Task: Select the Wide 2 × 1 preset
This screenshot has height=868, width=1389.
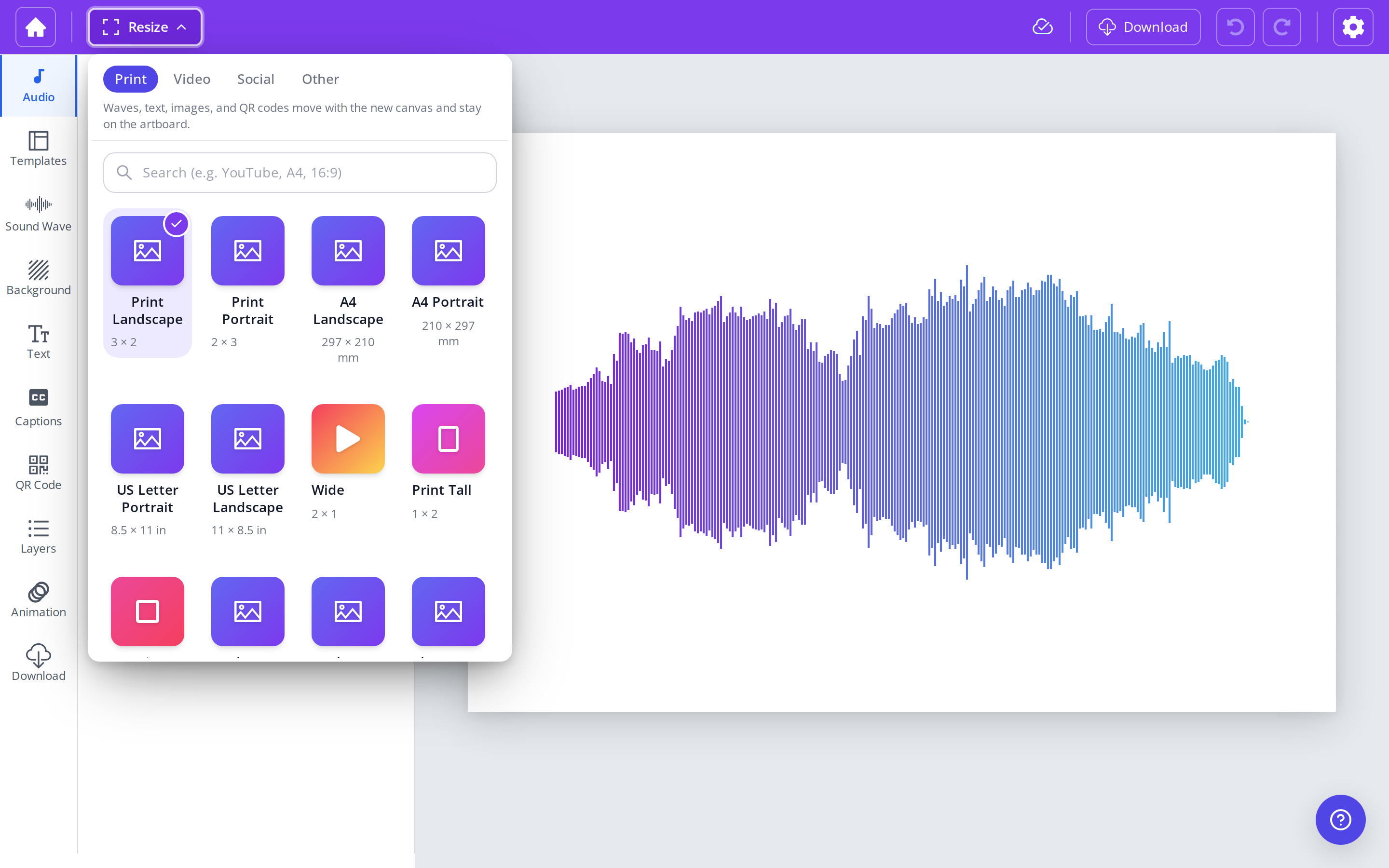Action: [x=348, y=463]
